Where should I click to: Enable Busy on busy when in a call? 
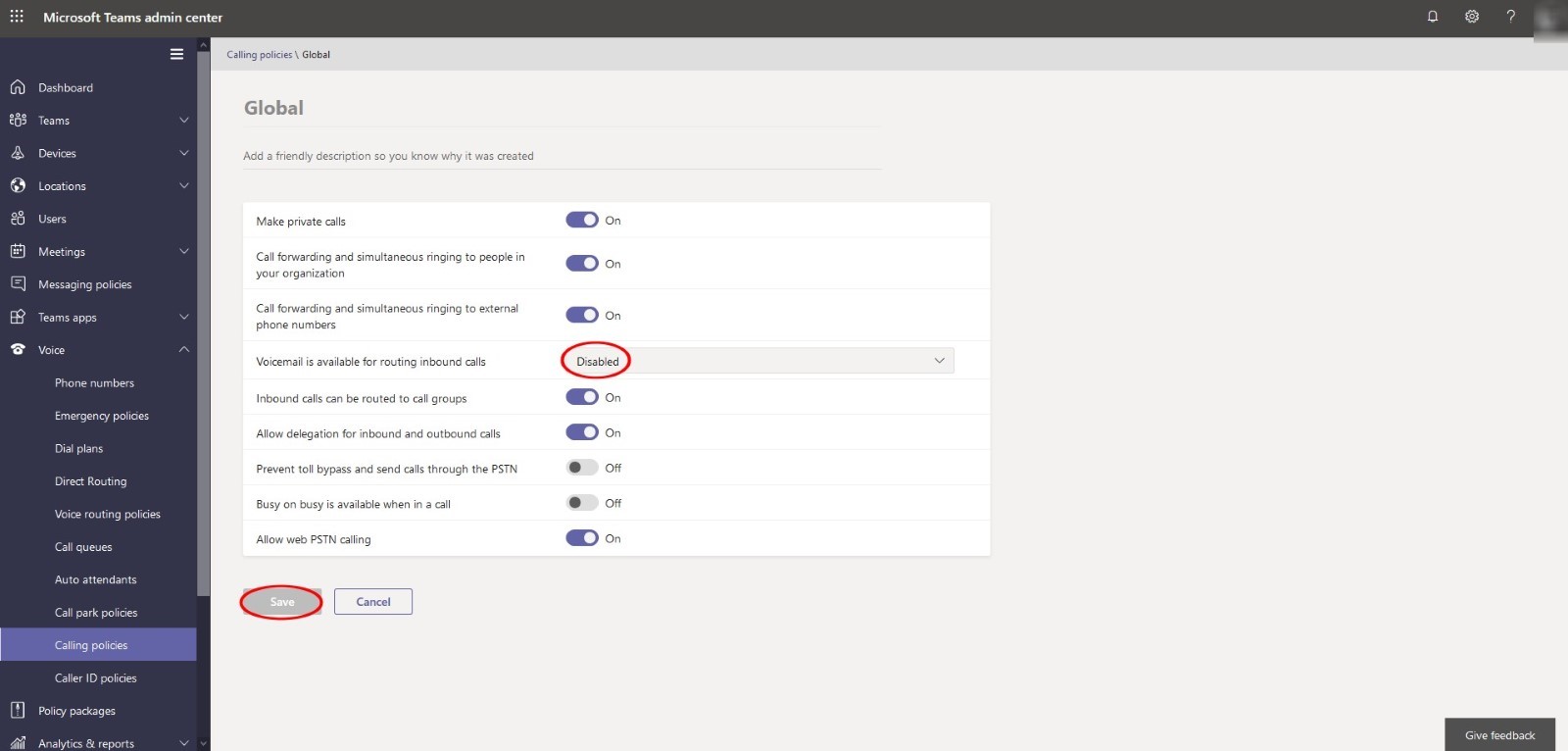582,503
